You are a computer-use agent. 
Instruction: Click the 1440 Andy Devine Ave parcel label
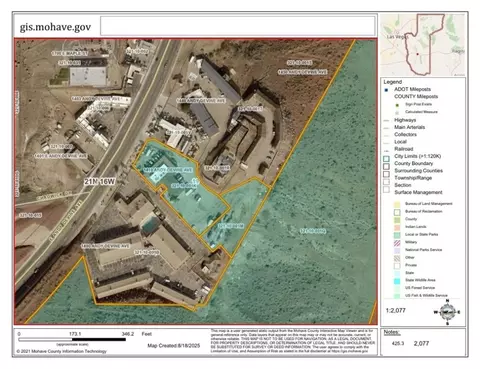point(201,101)
